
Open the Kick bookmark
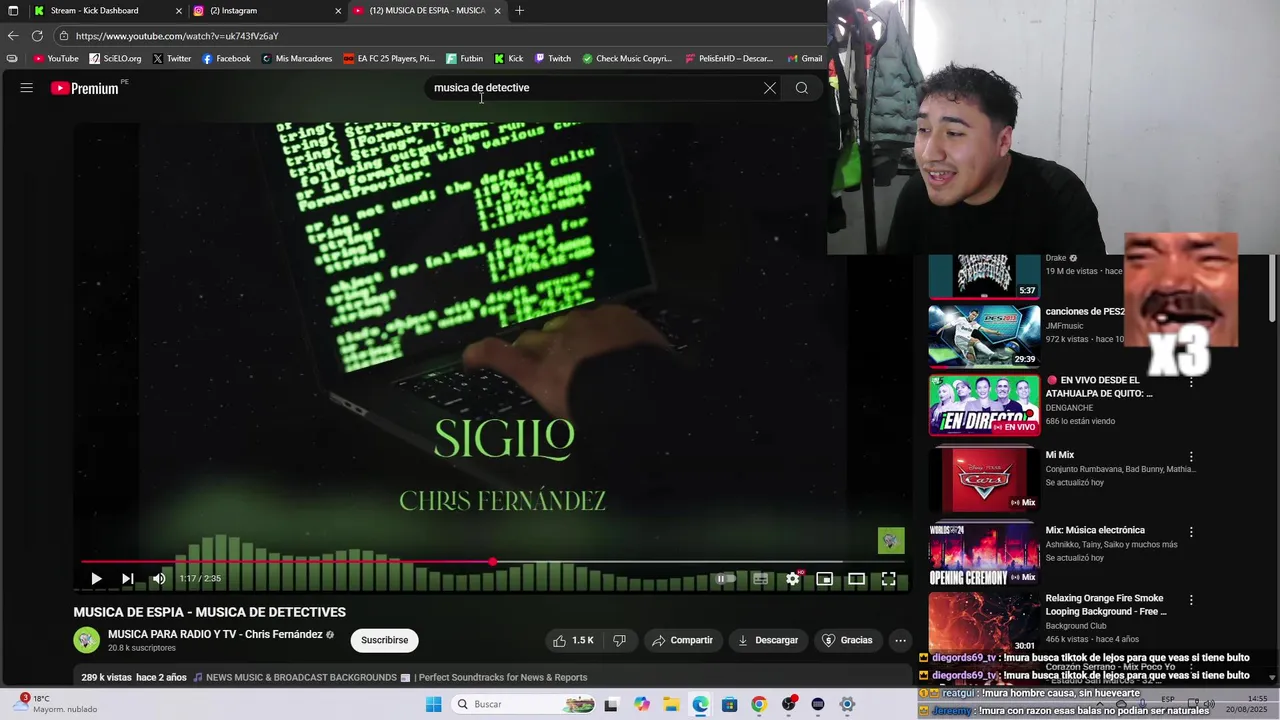pyautogui.click(x=509, y=59)
